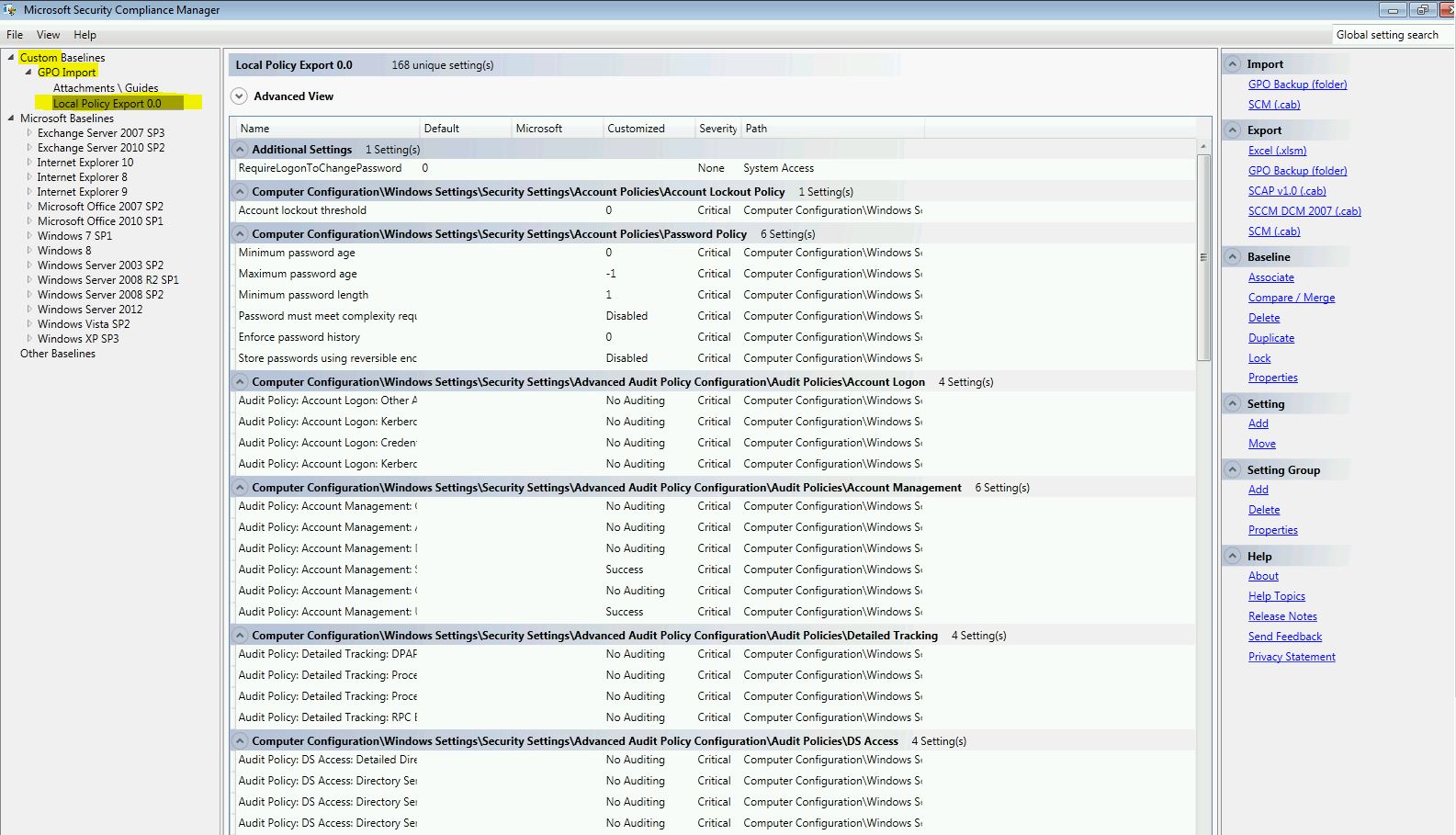Open the View menu

(48, 35)
